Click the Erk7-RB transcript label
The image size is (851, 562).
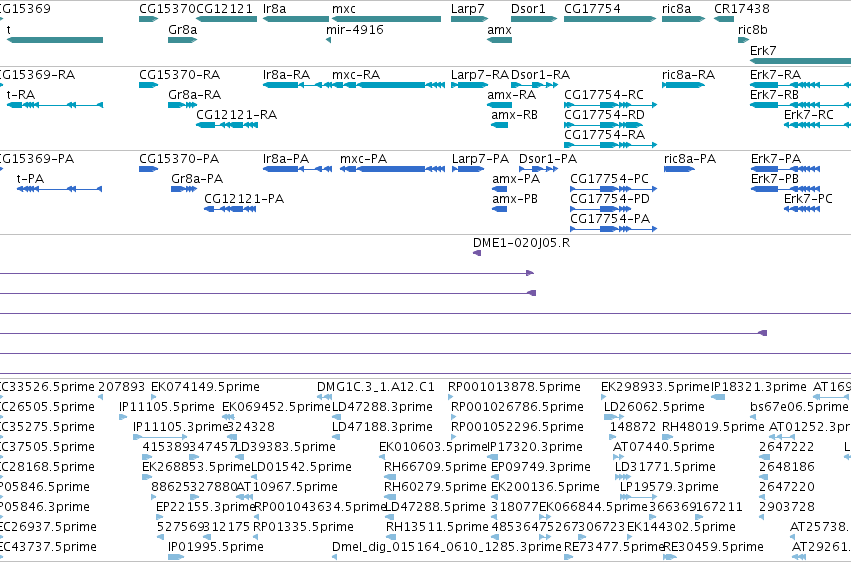(x=774, y=95)
